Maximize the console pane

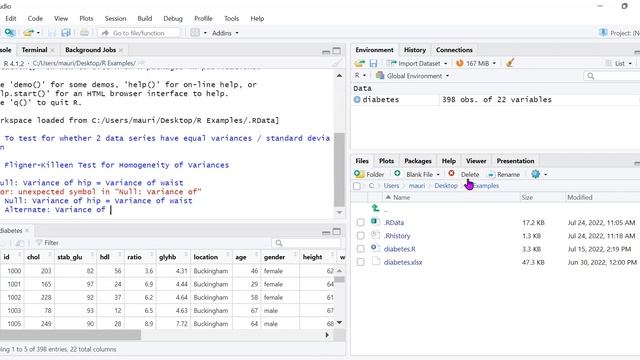(x=337, y=51)
